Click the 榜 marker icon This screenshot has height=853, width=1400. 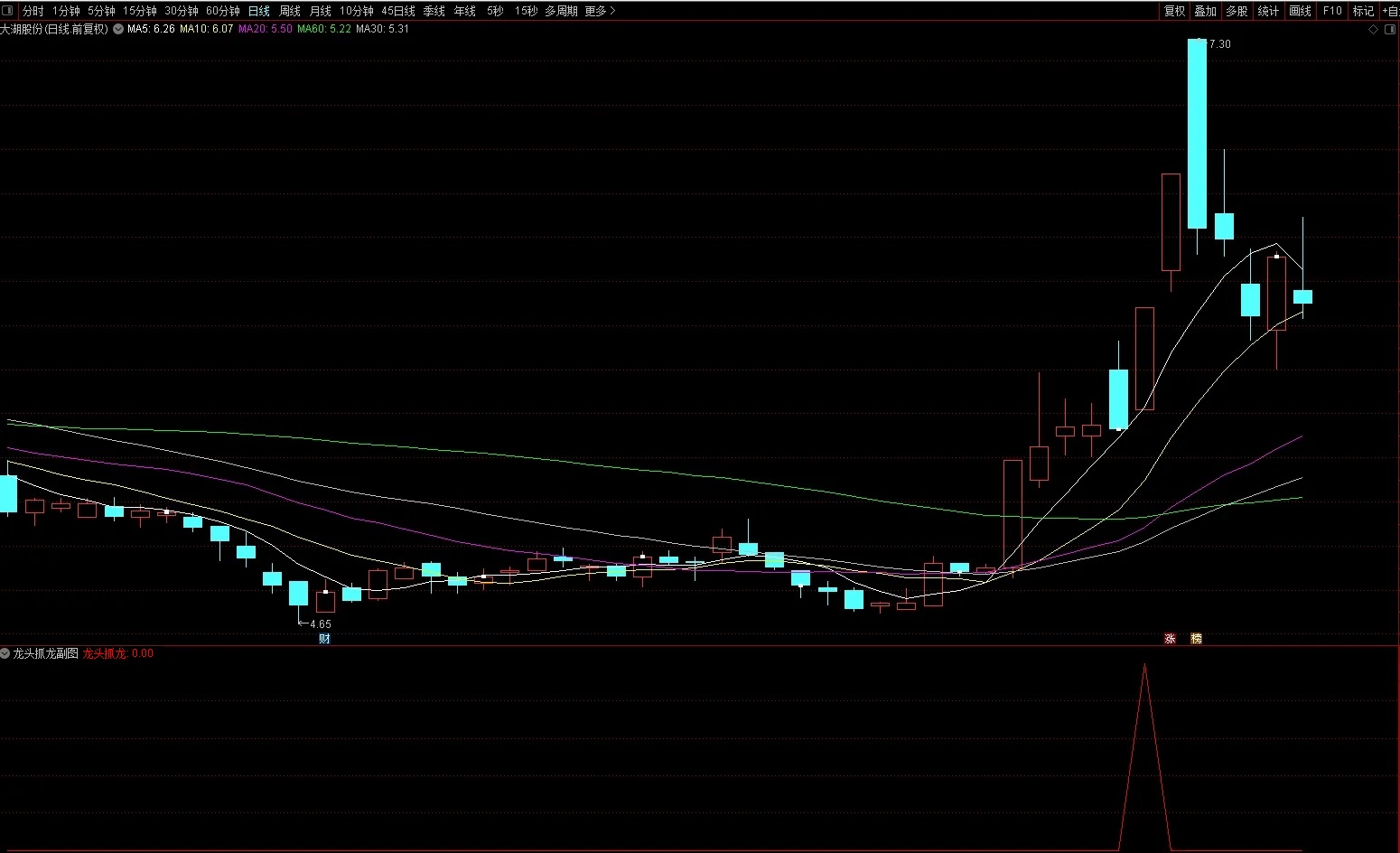(1197, 639)
